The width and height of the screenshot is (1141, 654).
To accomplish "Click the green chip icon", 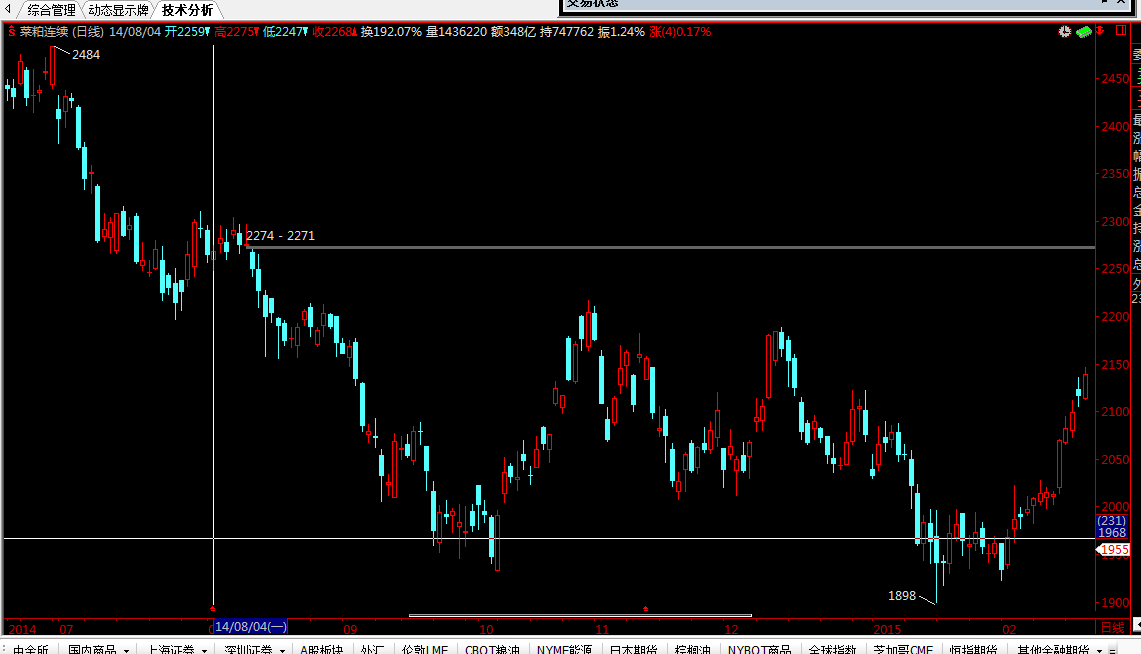I will tap(1084, 32).
